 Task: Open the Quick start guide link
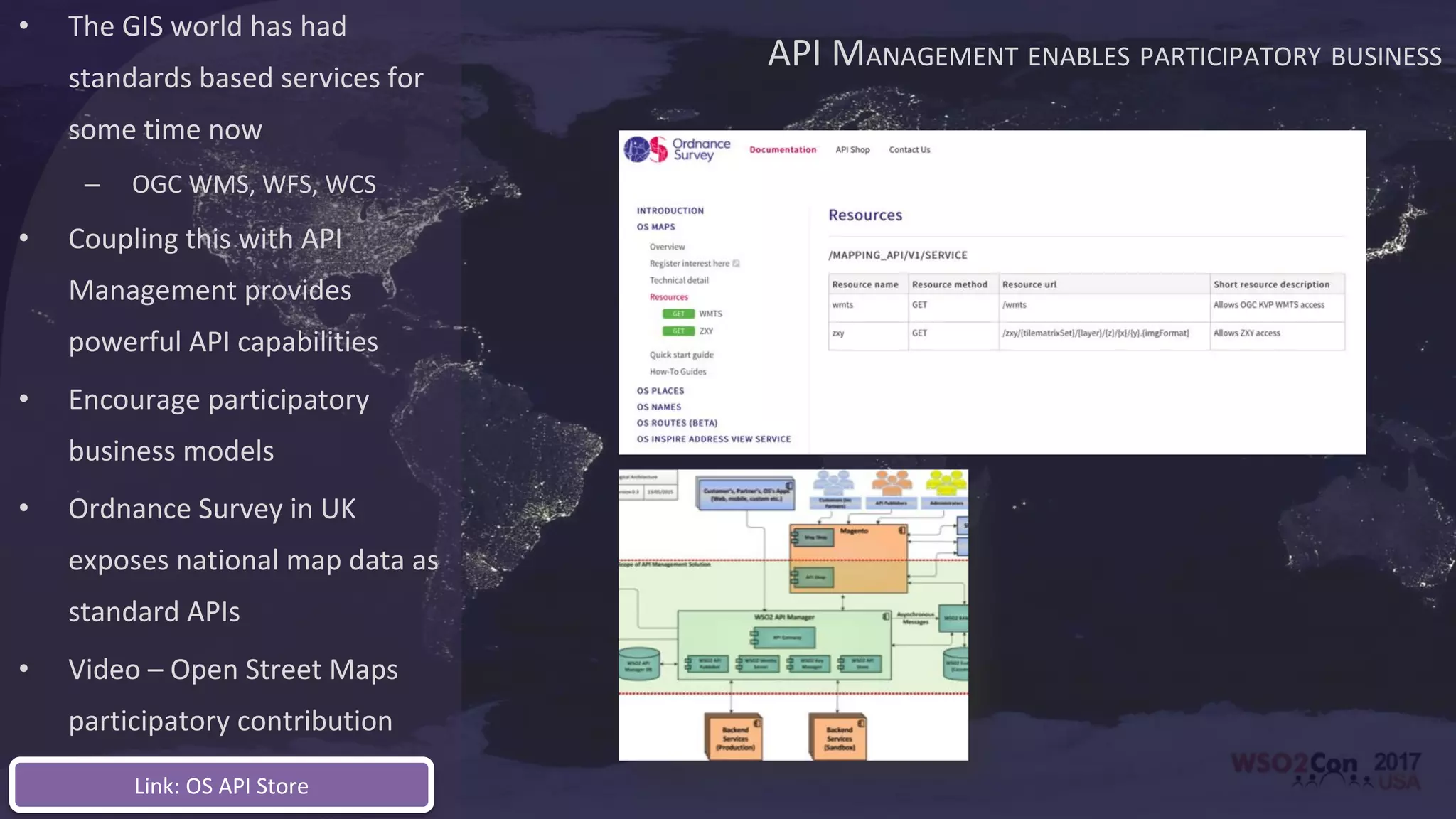point(681,355)
